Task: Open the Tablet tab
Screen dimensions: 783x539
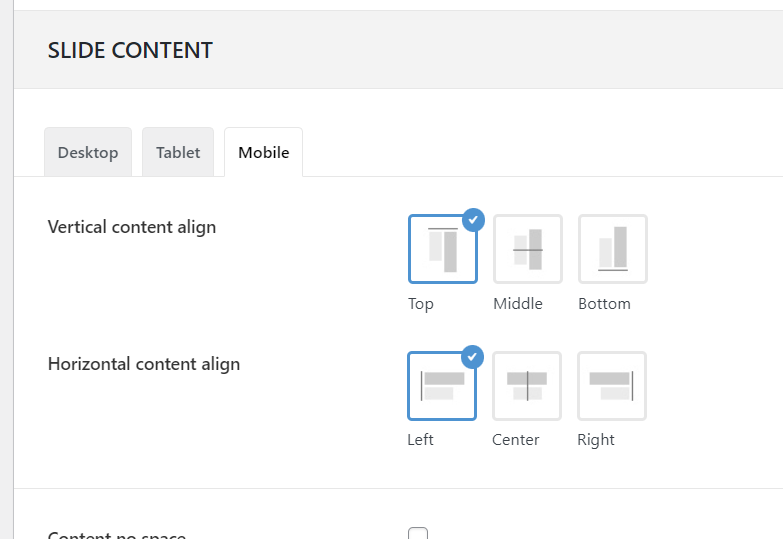Action: tap(178, 153)
